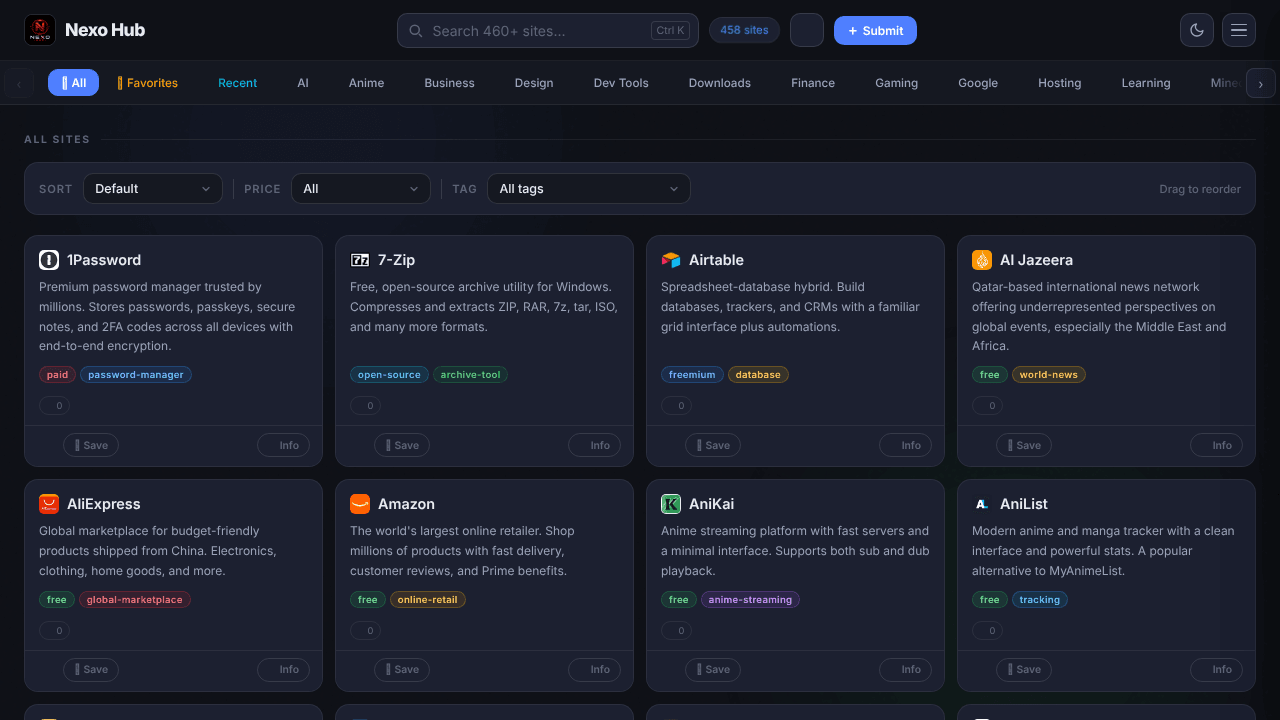Open the Design category tab

(534, 83)
